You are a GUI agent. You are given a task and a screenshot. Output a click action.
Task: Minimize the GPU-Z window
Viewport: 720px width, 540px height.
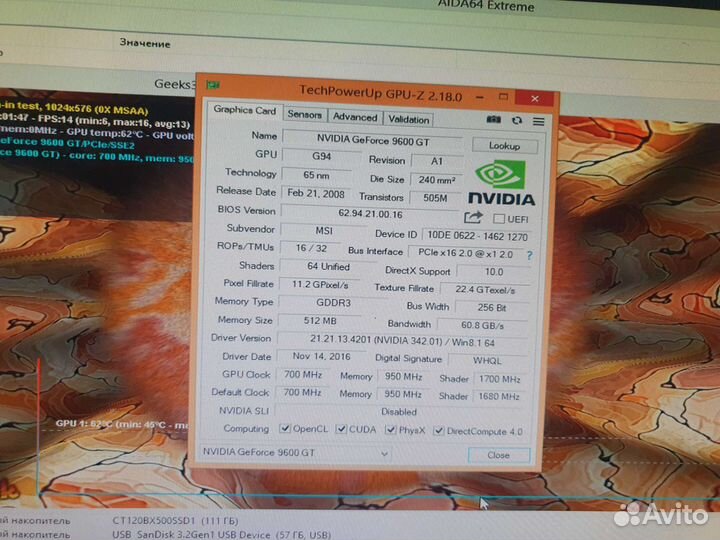(480, 97)
